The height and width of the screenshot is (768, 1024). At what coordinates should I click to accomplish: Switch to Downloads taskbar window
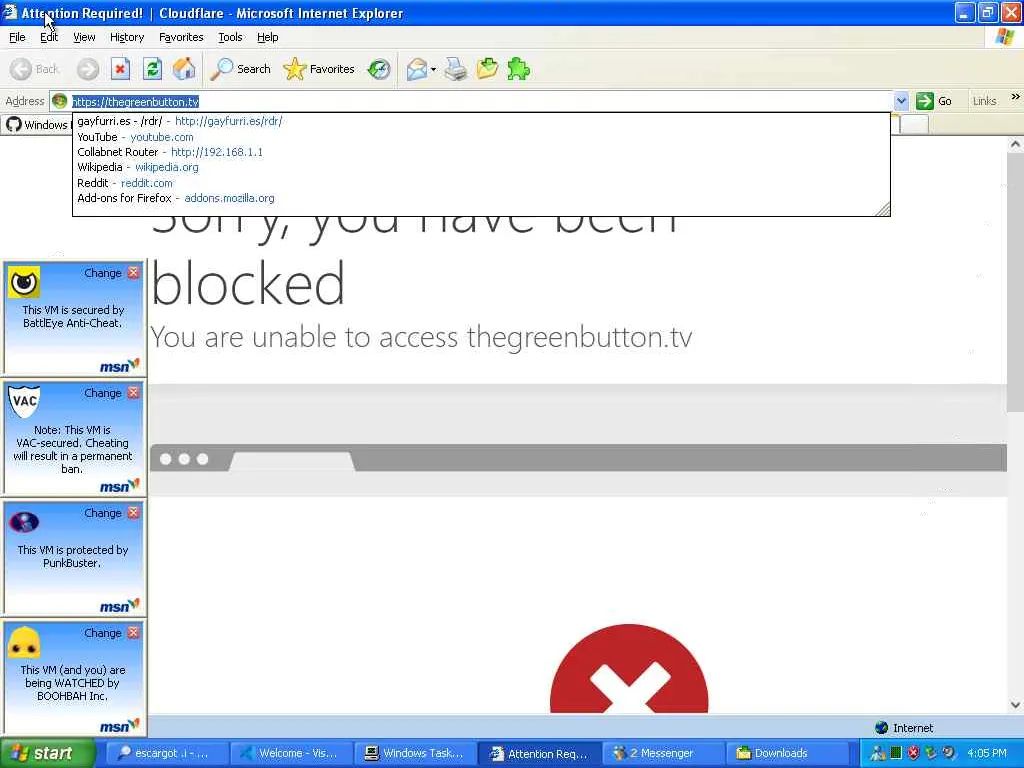pos(789,753)
